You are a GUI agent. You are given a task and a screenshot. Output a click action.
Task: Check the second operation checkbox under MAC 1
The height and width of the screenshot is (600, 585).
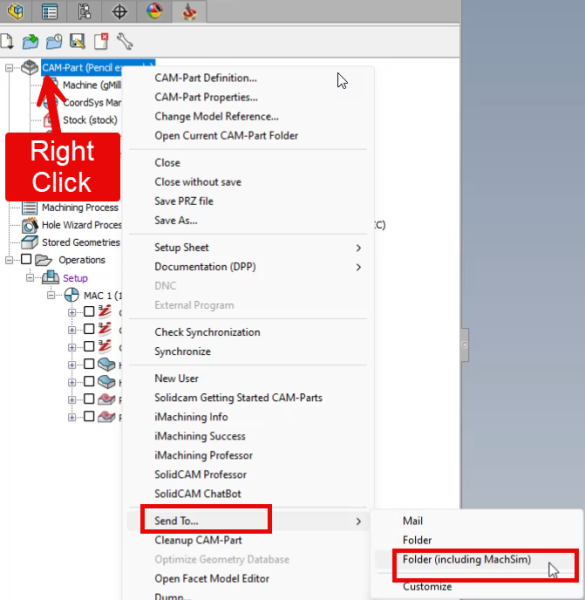(x=89, y=329)
